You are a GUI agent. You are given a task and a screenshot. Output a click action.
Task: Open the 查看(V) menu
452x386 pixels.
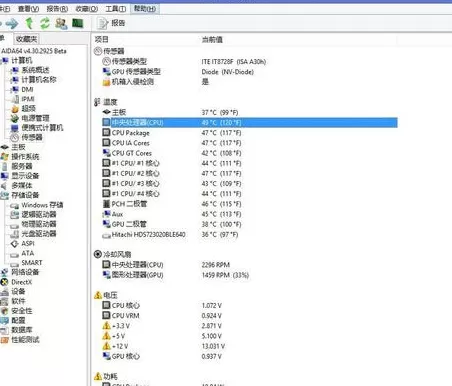pos(28,9)
